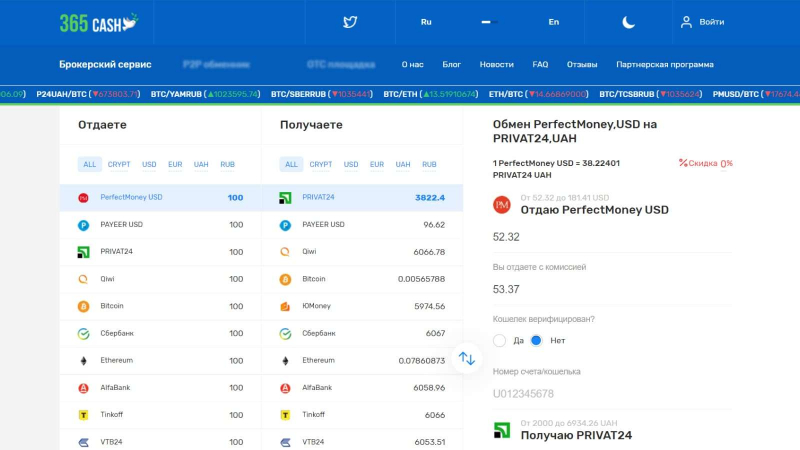Toggle dark mode with the moon icon

tap(628, 22)
